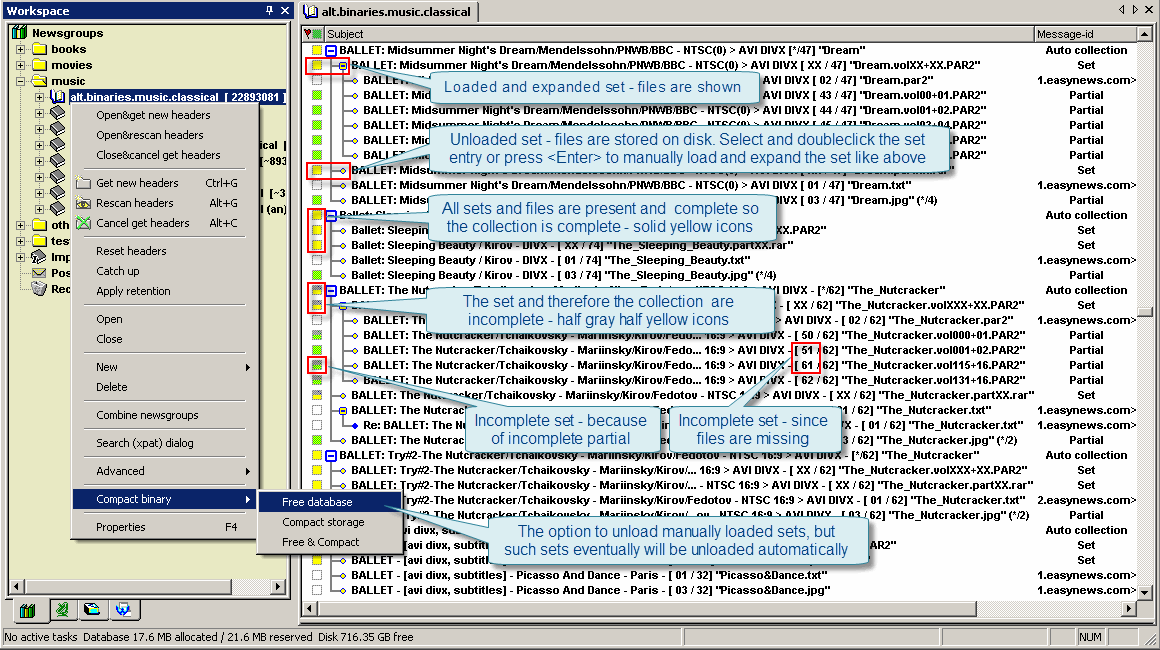The height and width of the screenshot is (650, 1160).
Task: Pin the Workspace panel with pushpin icon
Action: point(269,11)
